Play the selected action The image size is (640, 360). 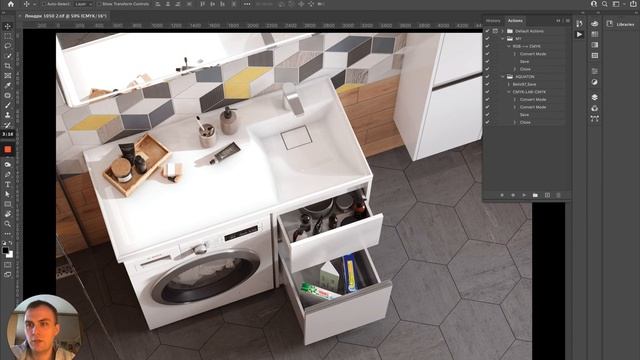tap(524, 195)
